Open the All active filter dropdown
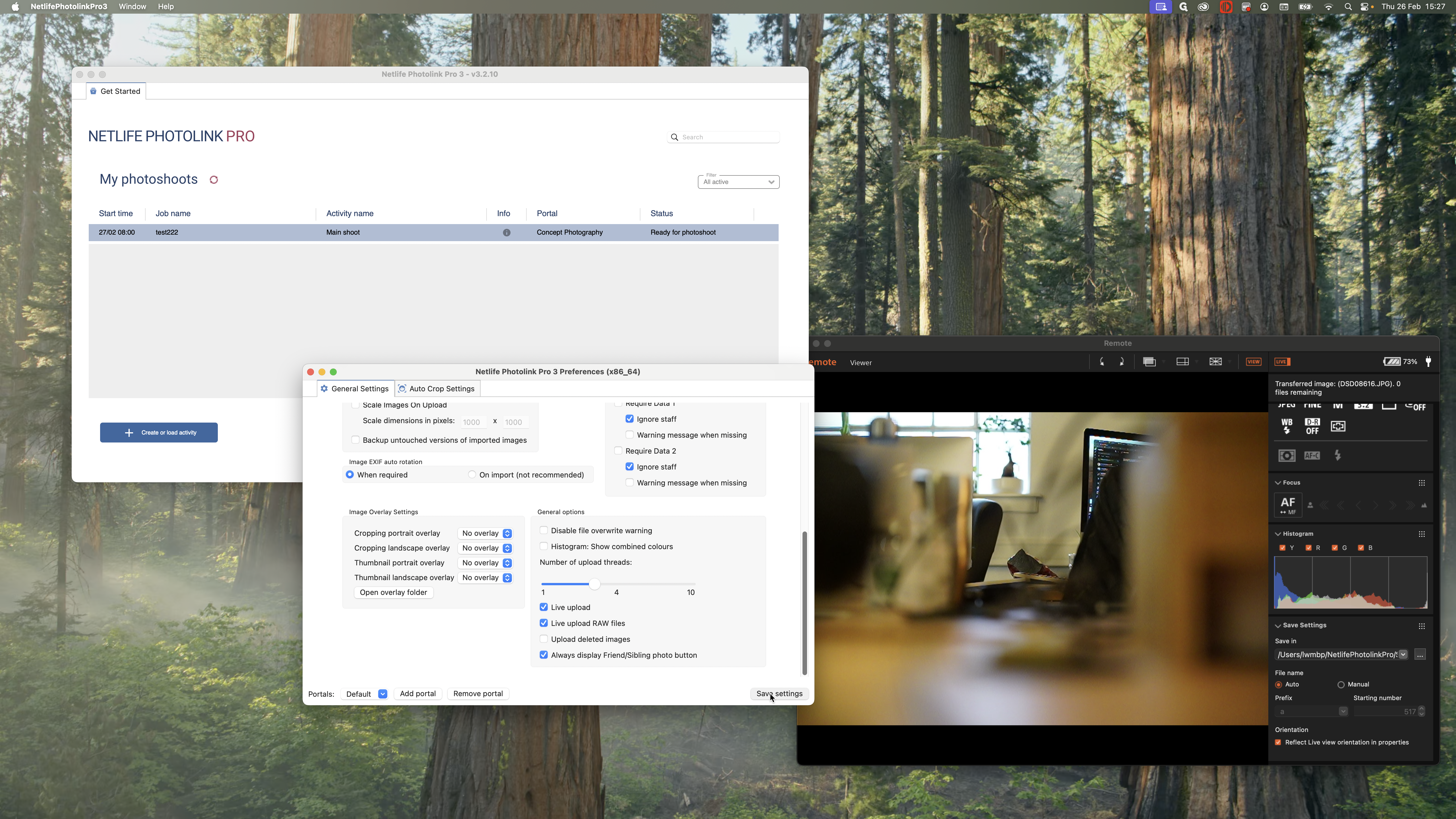Viewport: 1456px width, 819px height. 738,182
